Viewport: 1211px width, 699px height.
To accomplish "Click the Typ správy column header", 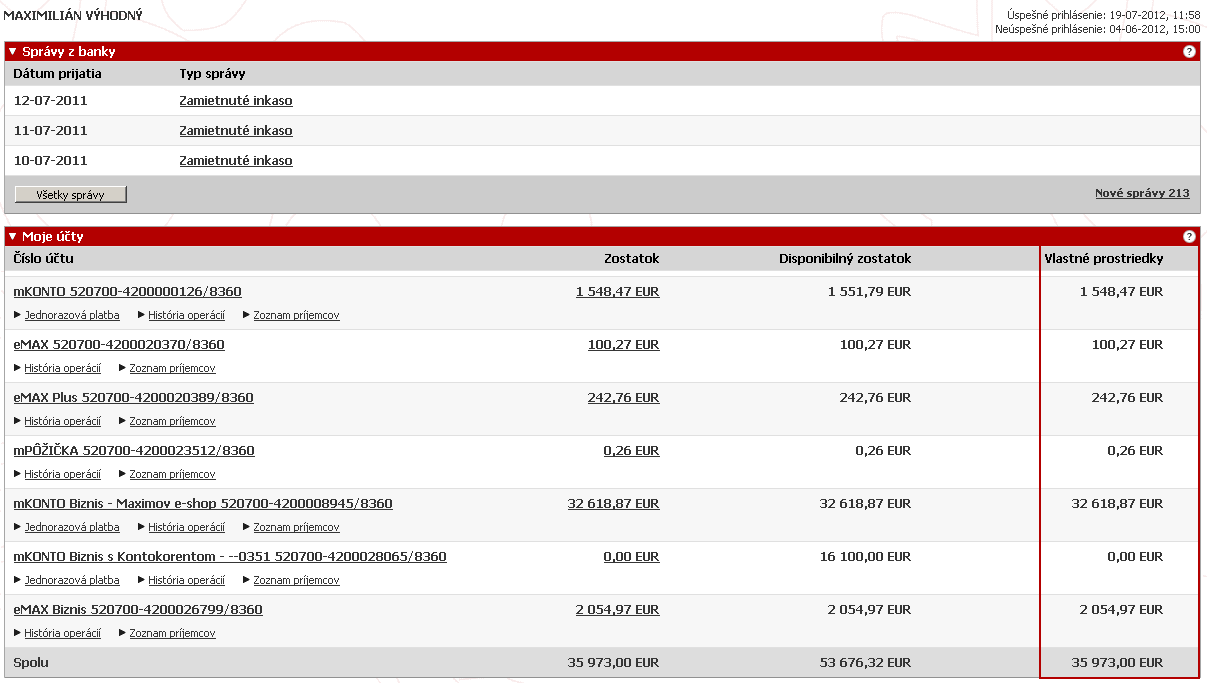I will 212,74.
